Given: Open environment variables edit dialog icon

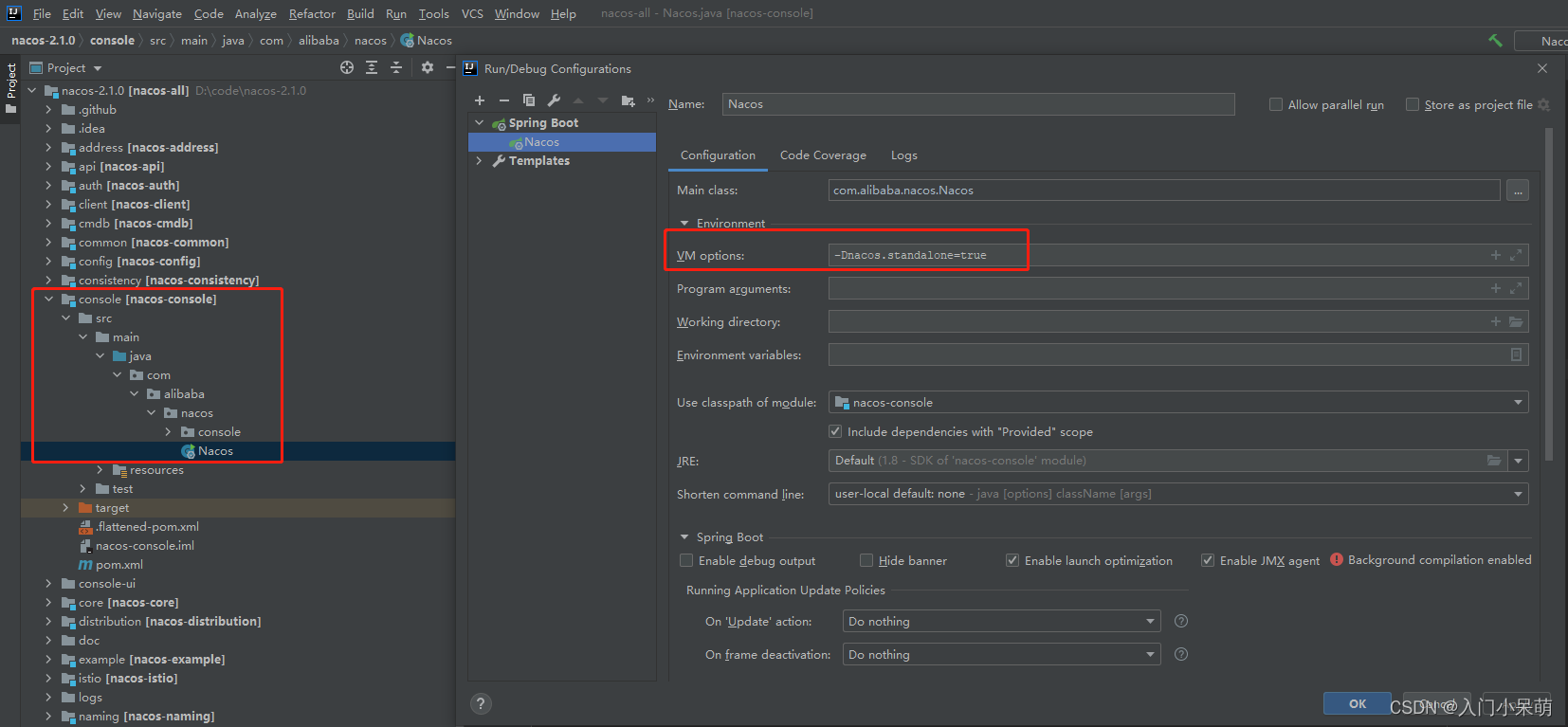Looking at the screenshot, I should click(x=1516, y=354).
